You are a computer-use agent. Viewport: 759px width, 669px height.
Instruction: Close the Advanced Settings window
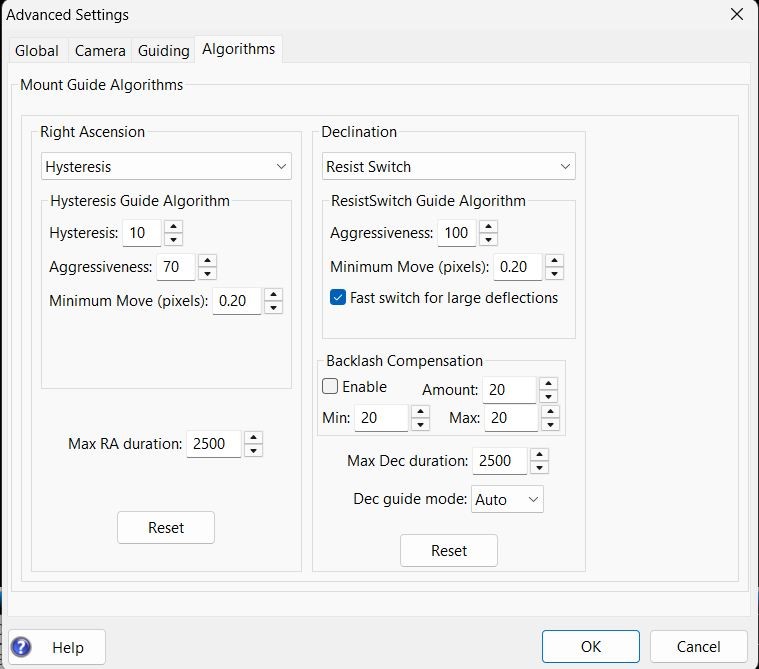(x=737, y=14)
